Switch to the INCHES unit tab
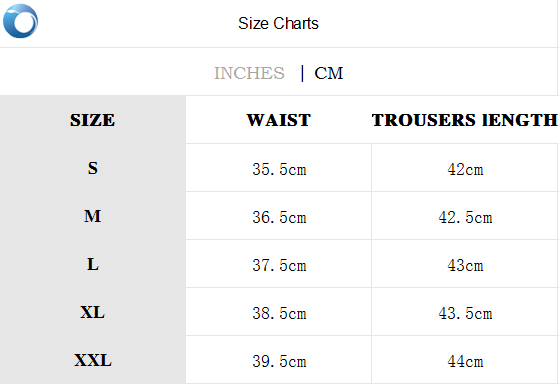559x384 pixels. tap(249, 73)
